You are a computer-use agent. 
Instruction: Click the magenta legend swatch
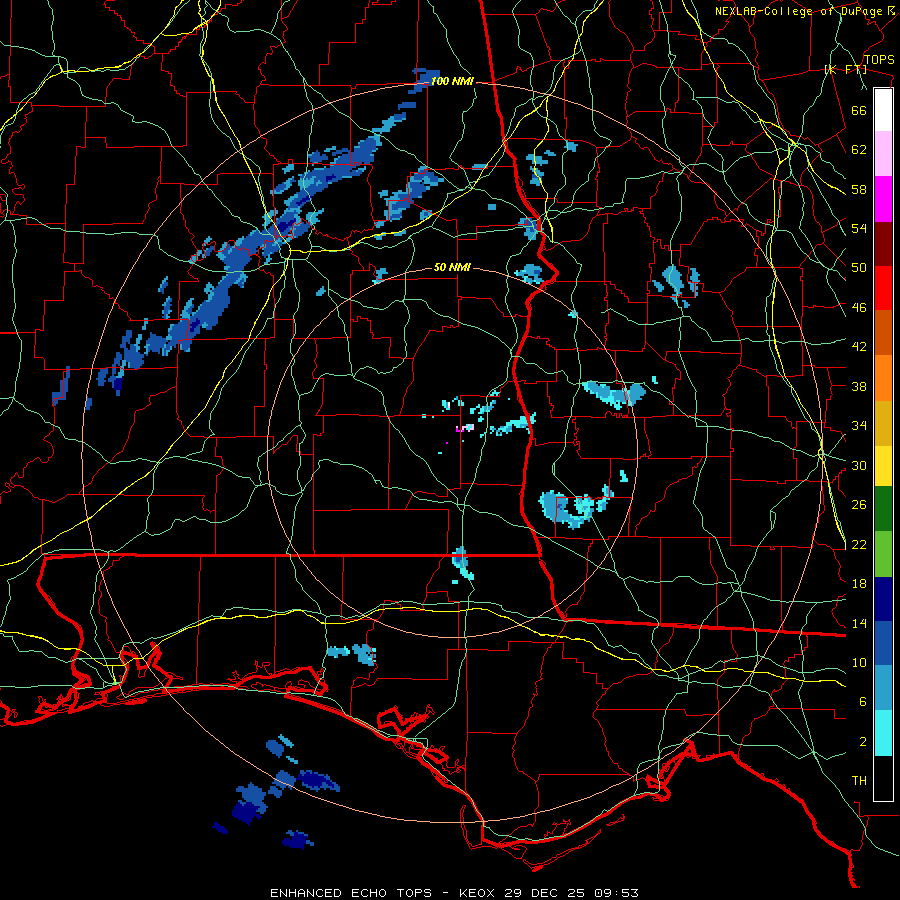883,199
